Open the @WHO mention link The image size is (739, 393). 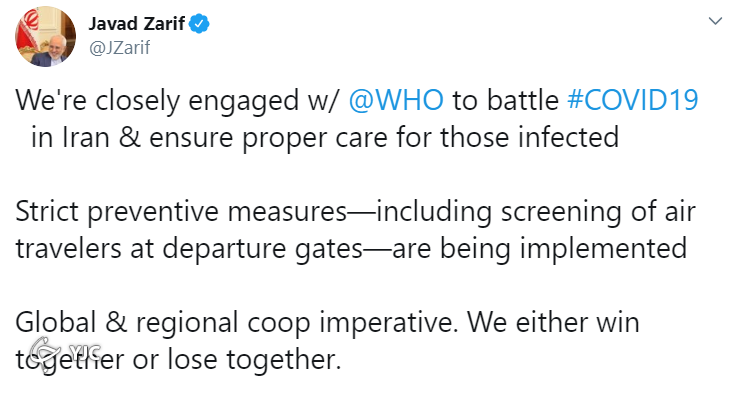(x=396, y=100)
